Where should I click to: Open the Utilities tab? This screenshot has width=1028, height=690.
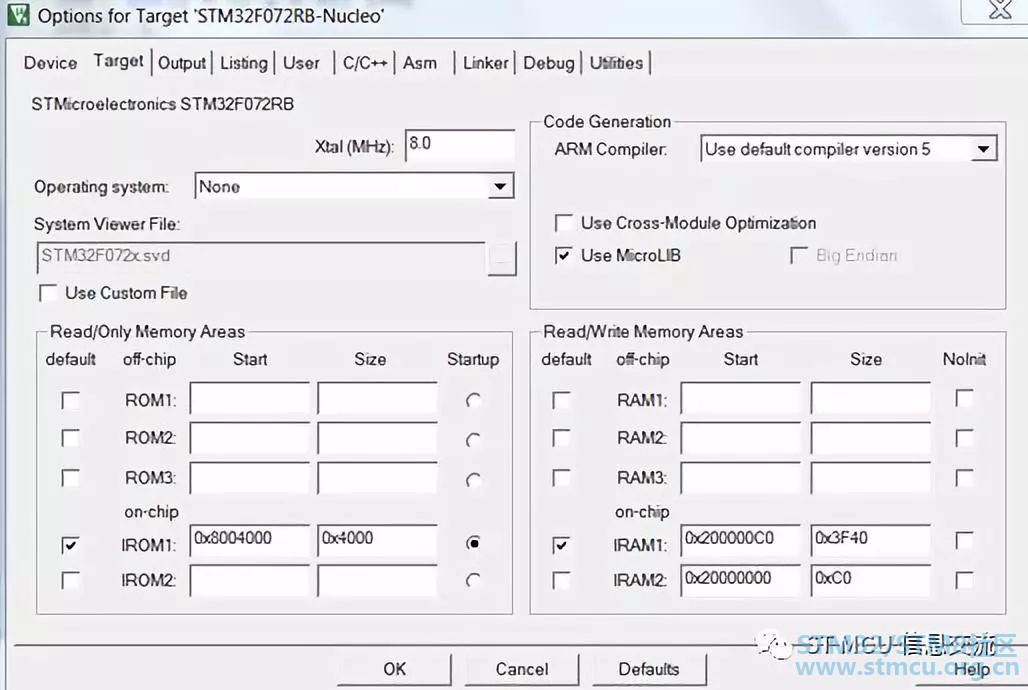[616, 64]
